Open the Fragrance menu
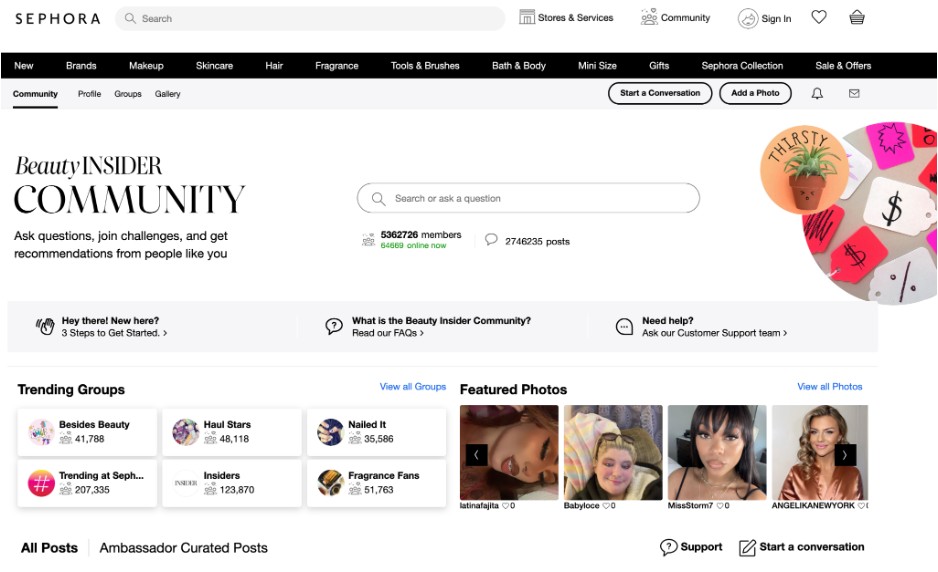 pos(337,66)
